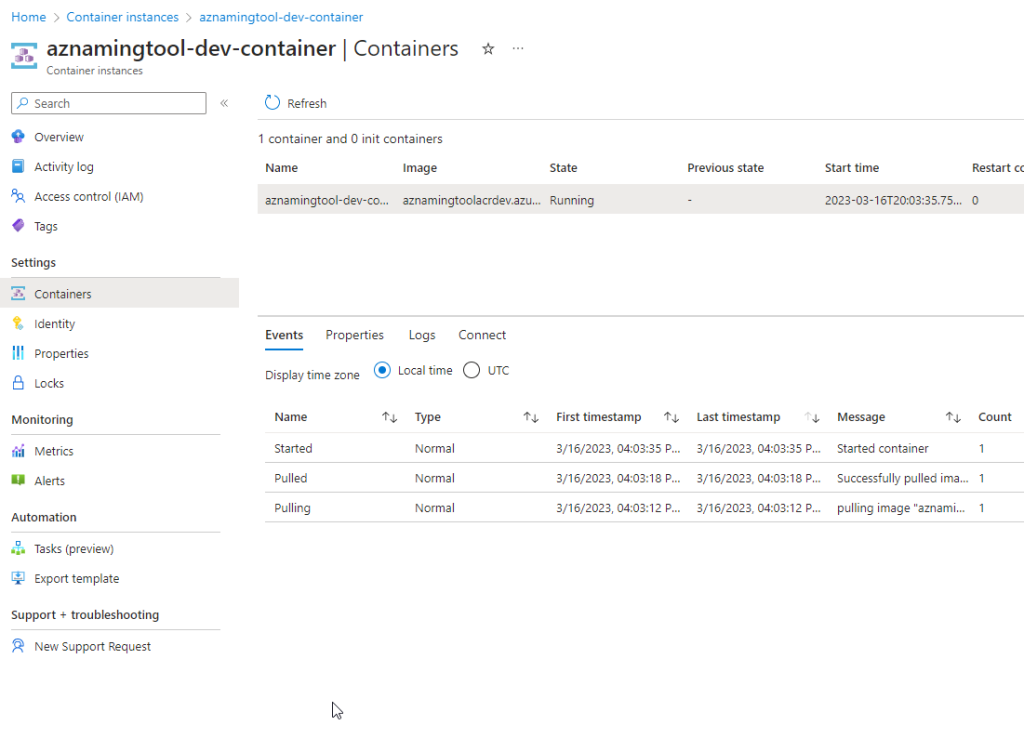
Task: Switch to the Connect tab
Action: 482,335
